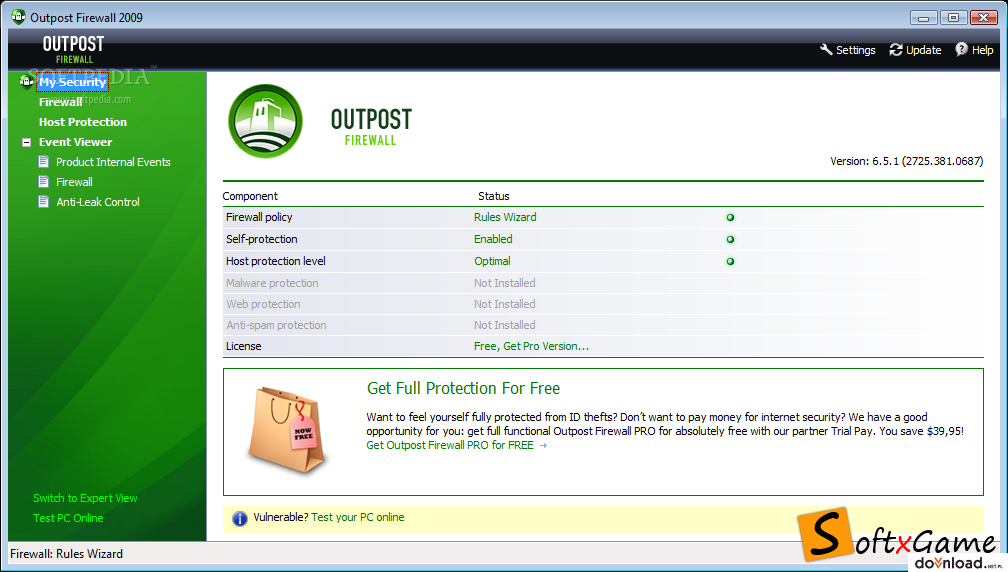Click Free, Get Pro Version license link
The width and height of the screenshot is (1008, 572).
(x=531, y=346)
